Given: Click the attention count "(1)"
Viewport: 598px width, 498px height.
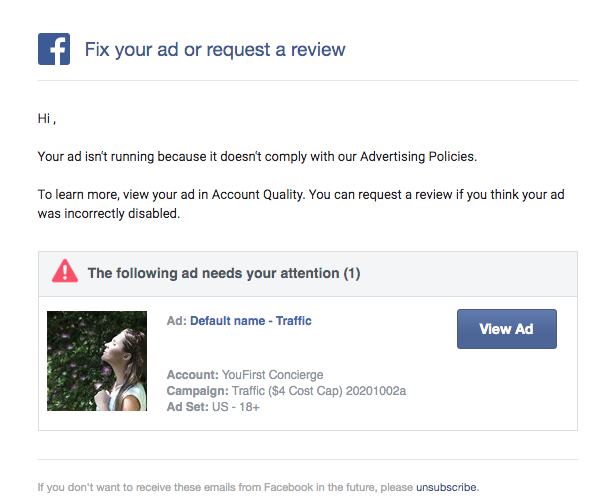Looking at the screenshot, I should 352,273.
